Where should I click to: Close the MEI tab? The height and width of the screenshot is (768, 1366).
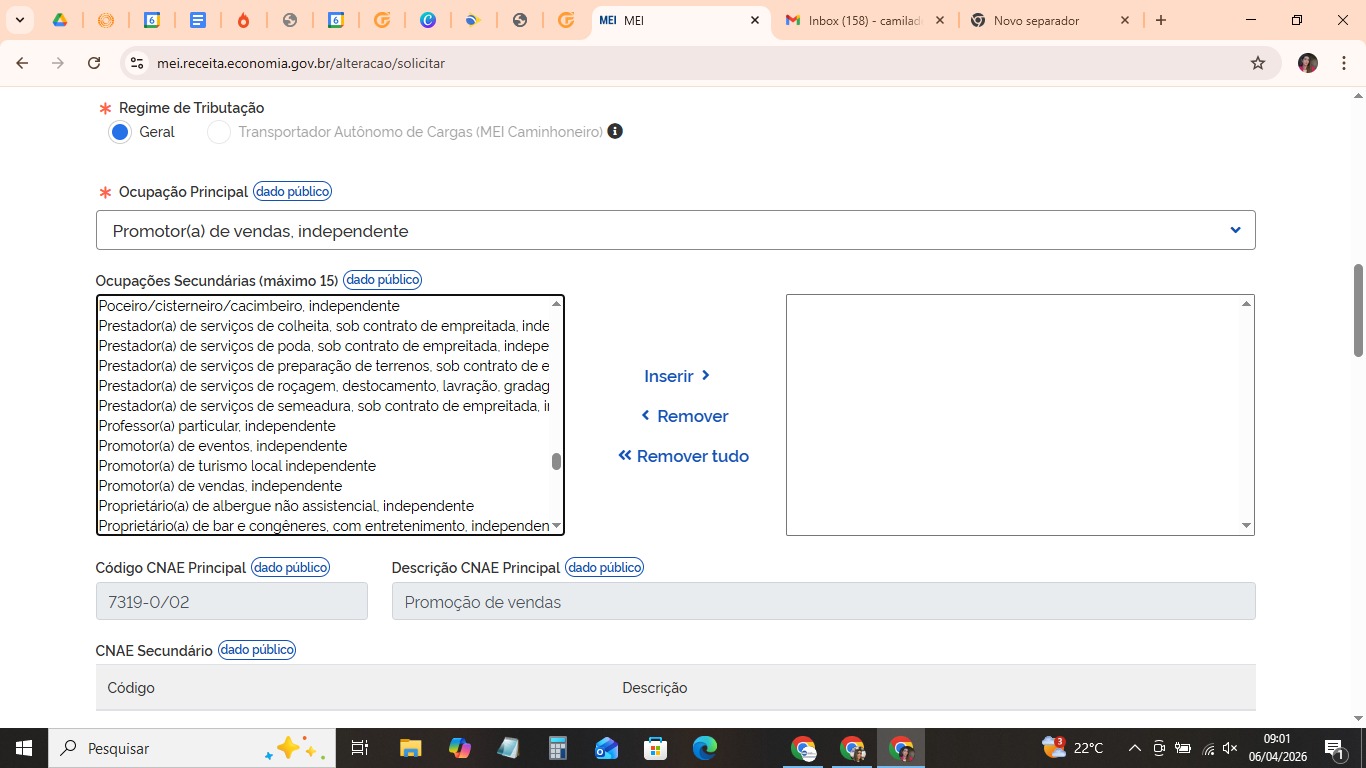tap(755, 20)
